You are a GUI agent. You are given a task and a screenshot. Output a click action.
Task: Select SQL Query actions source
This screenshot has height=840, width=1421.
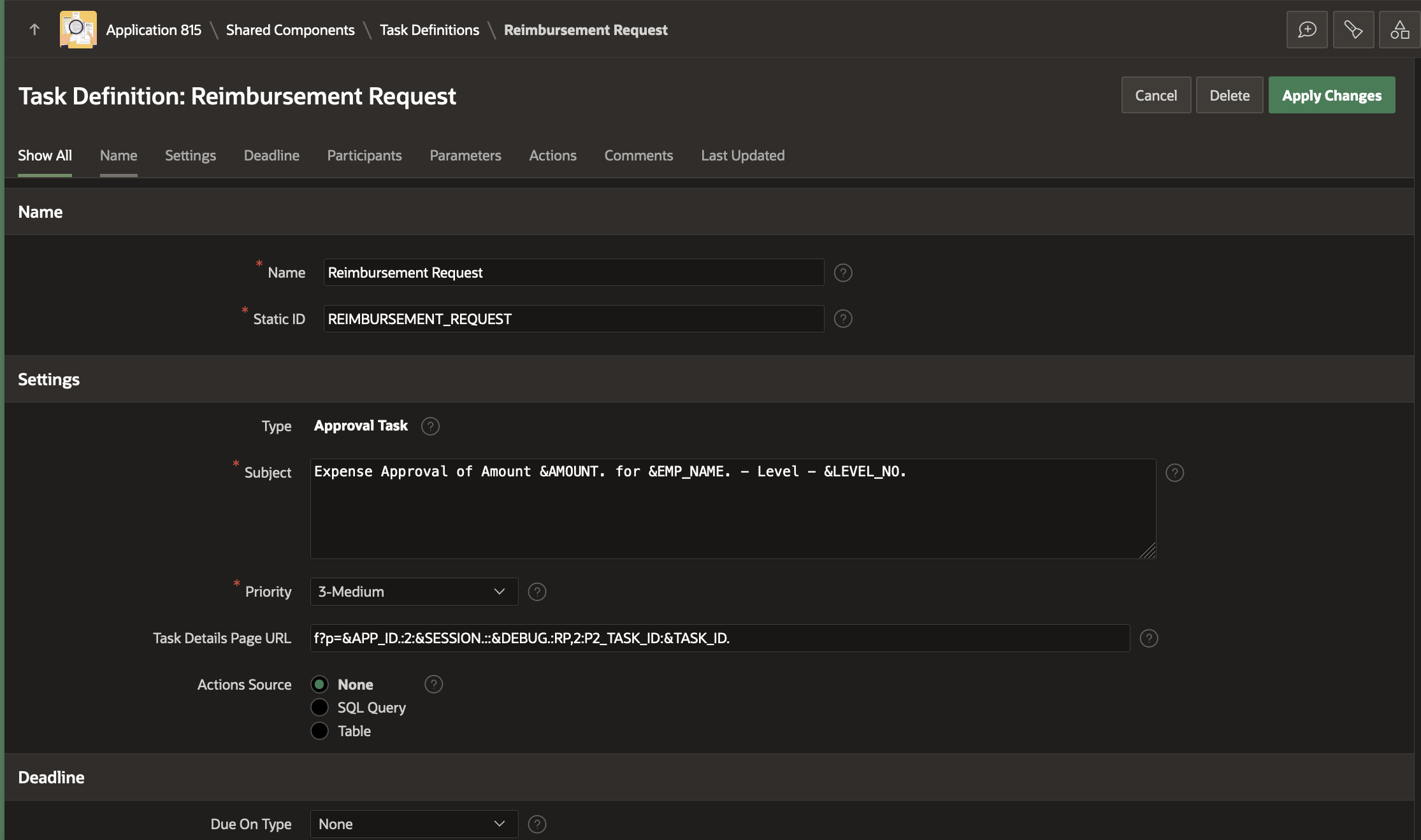319,708
